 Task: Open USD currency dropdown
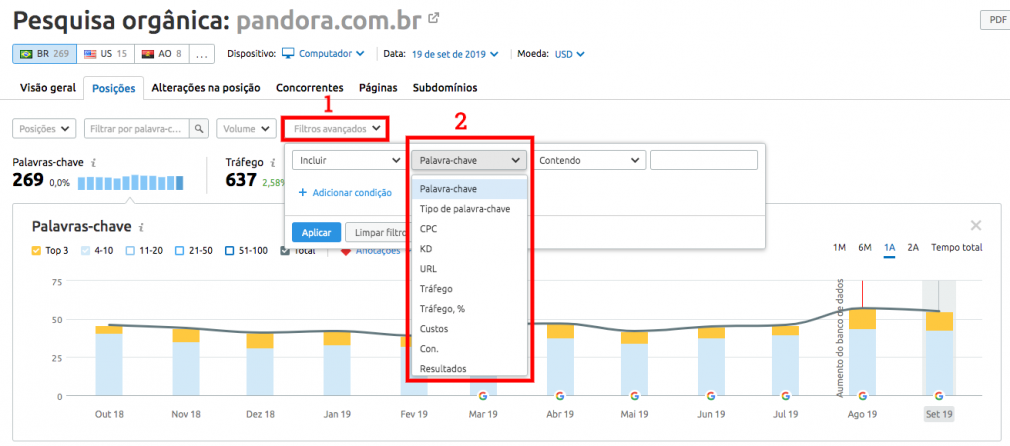569,54
